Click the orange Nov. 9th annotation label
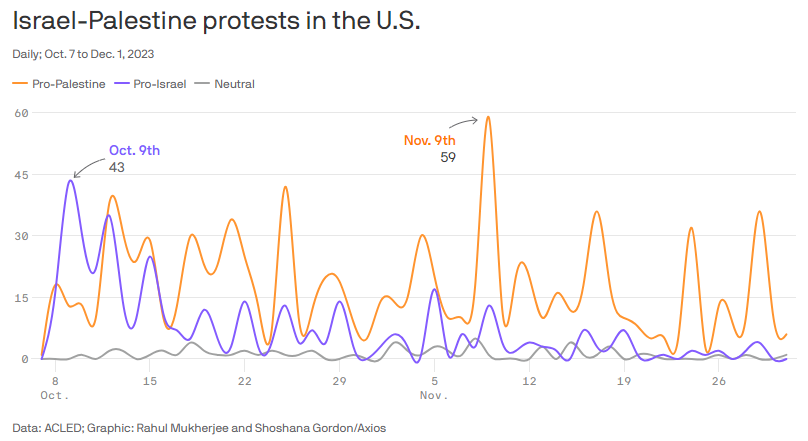 tap(429, 140)
